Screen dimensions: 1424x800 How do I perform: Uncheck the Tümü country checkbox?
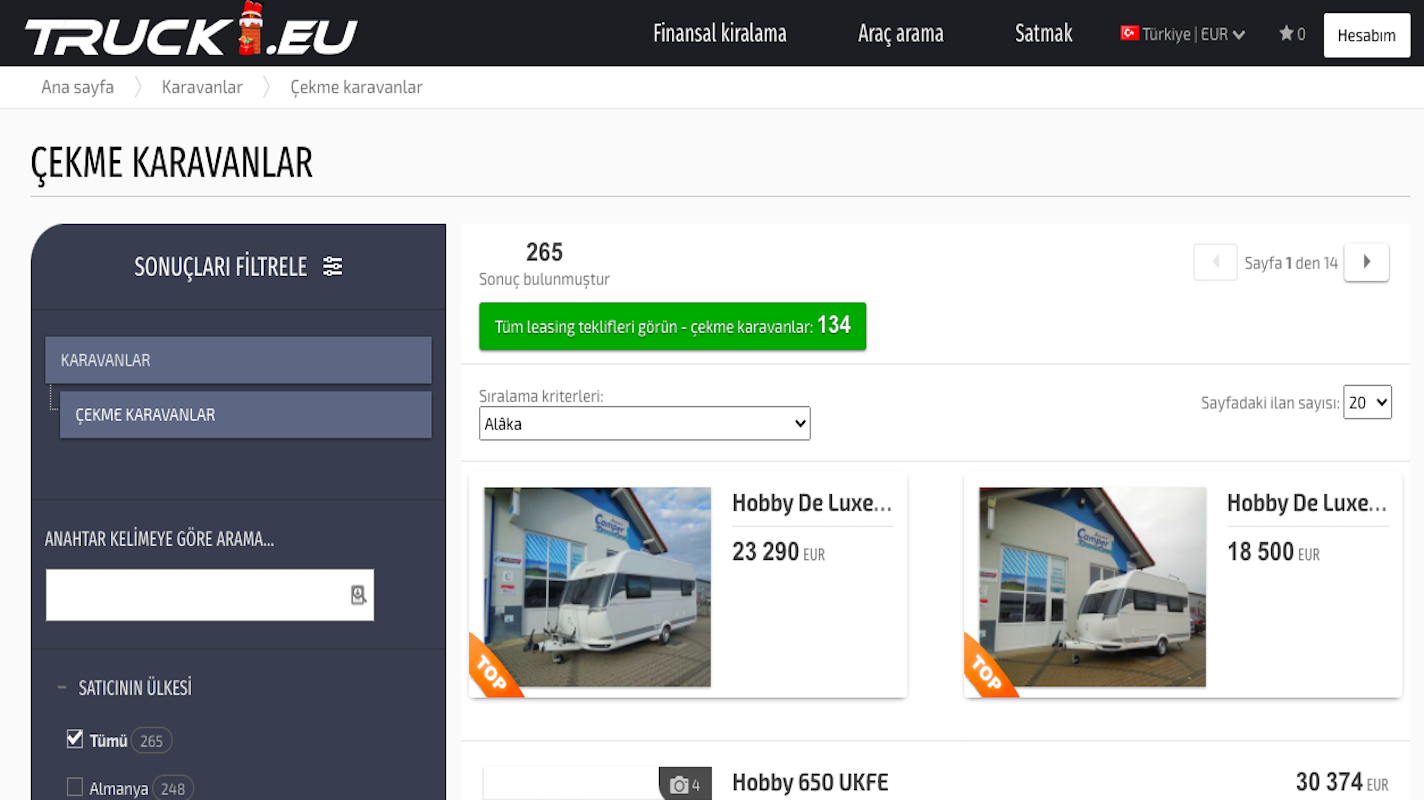pyautogui.click(x=75, y=739)
